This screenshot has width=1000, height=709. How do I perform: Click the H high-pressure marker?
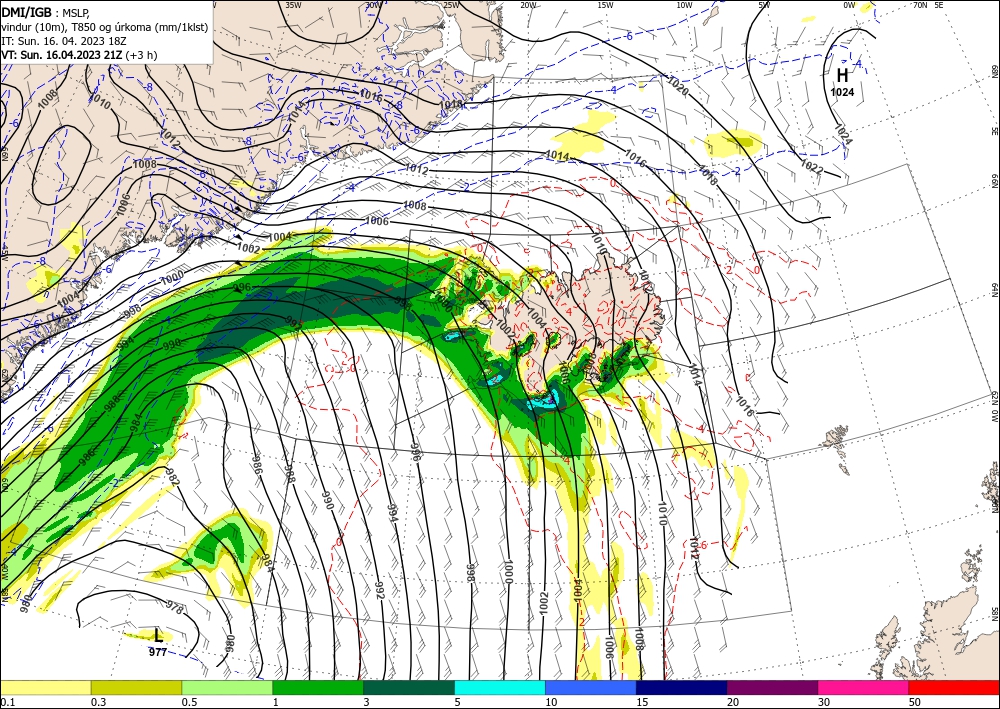point(842,75)
